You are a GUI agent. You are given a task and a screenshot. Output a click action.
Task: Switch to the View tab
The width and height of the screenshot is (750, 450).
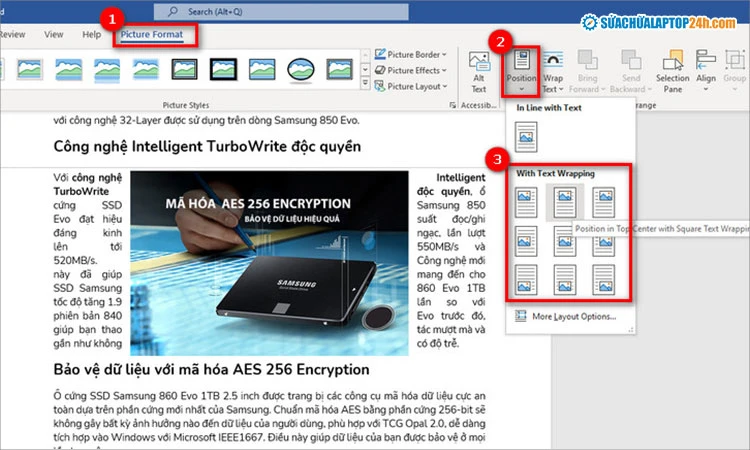pyautogui.click(x=53, y=34)
